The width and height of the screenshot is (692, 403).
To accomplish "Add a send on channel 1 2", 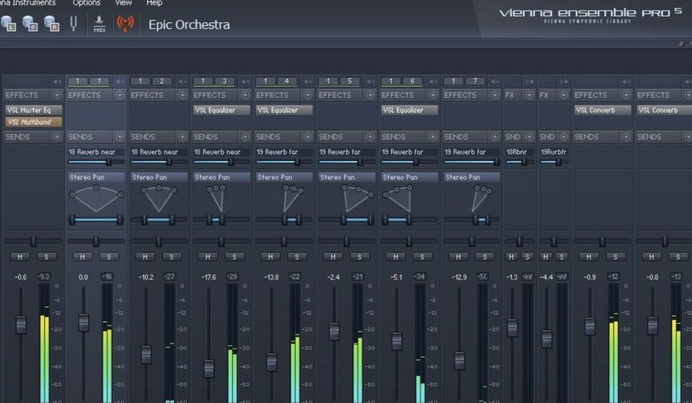I will (182, 137).
